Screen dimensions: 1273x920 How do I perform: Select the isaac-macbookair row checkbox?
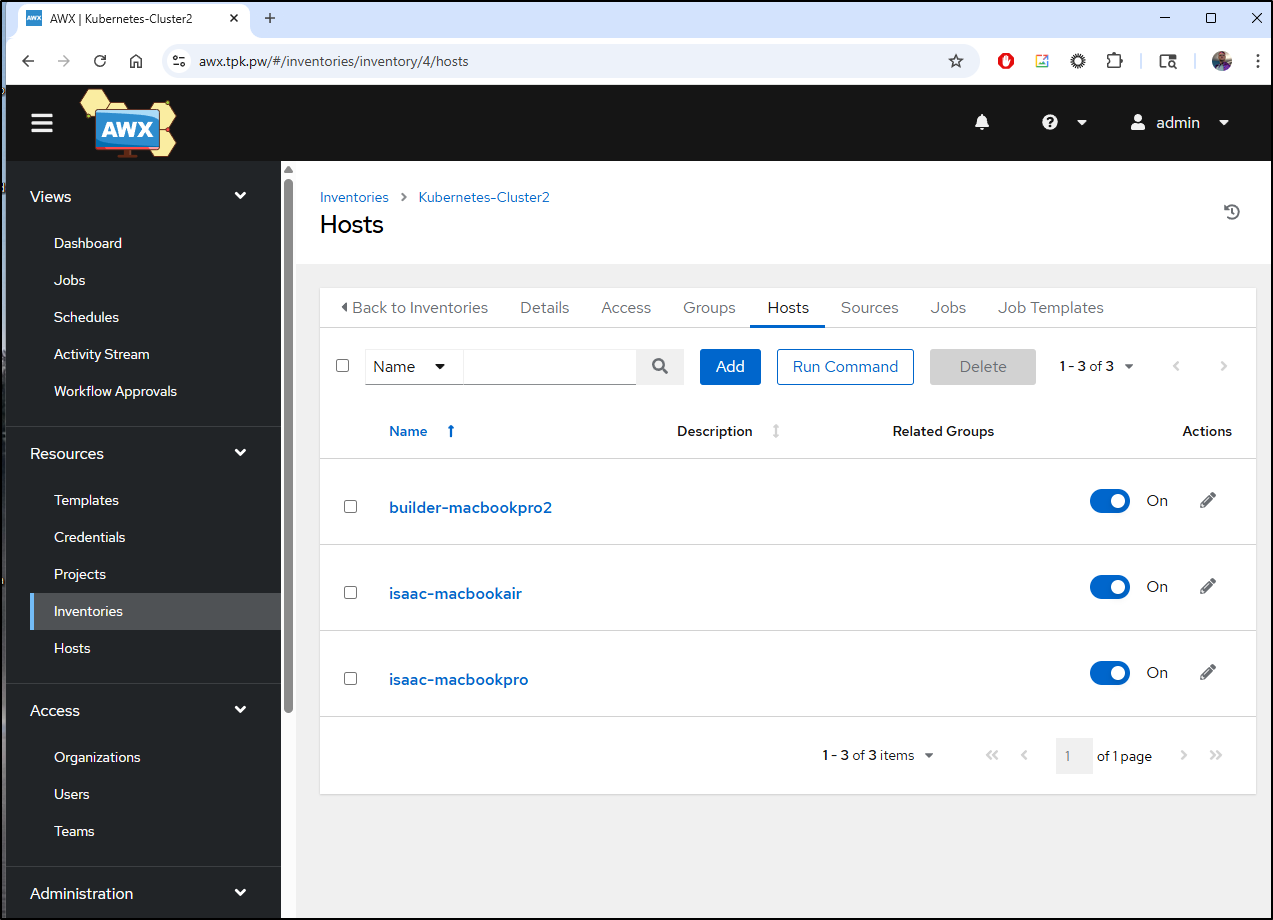350,593
